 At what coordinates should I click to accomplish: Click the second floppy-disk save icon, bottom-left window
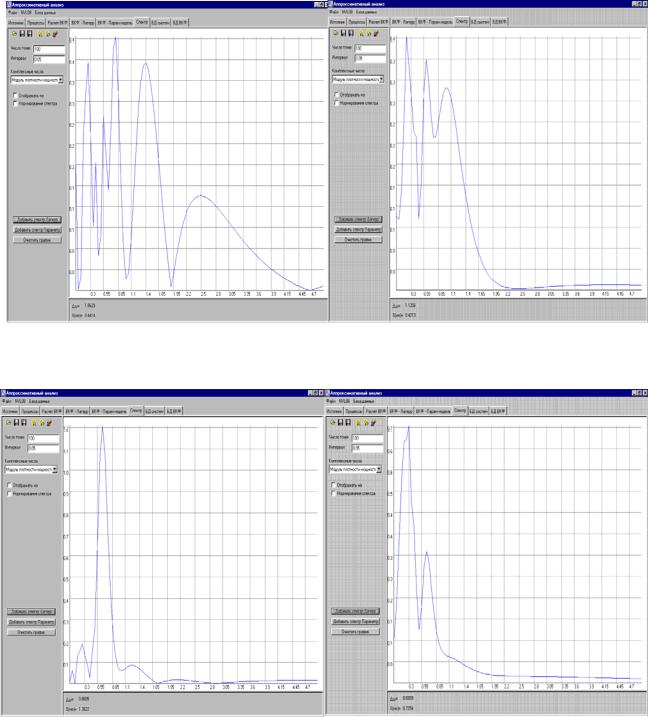click(24, 422)
